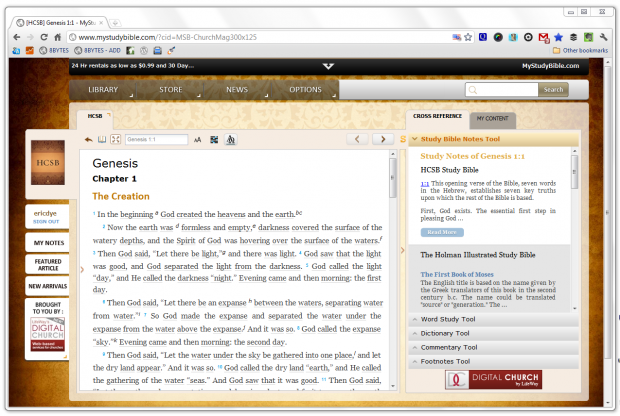
Task: Click the translate flag icon in address bar
Action: (457, 37)
